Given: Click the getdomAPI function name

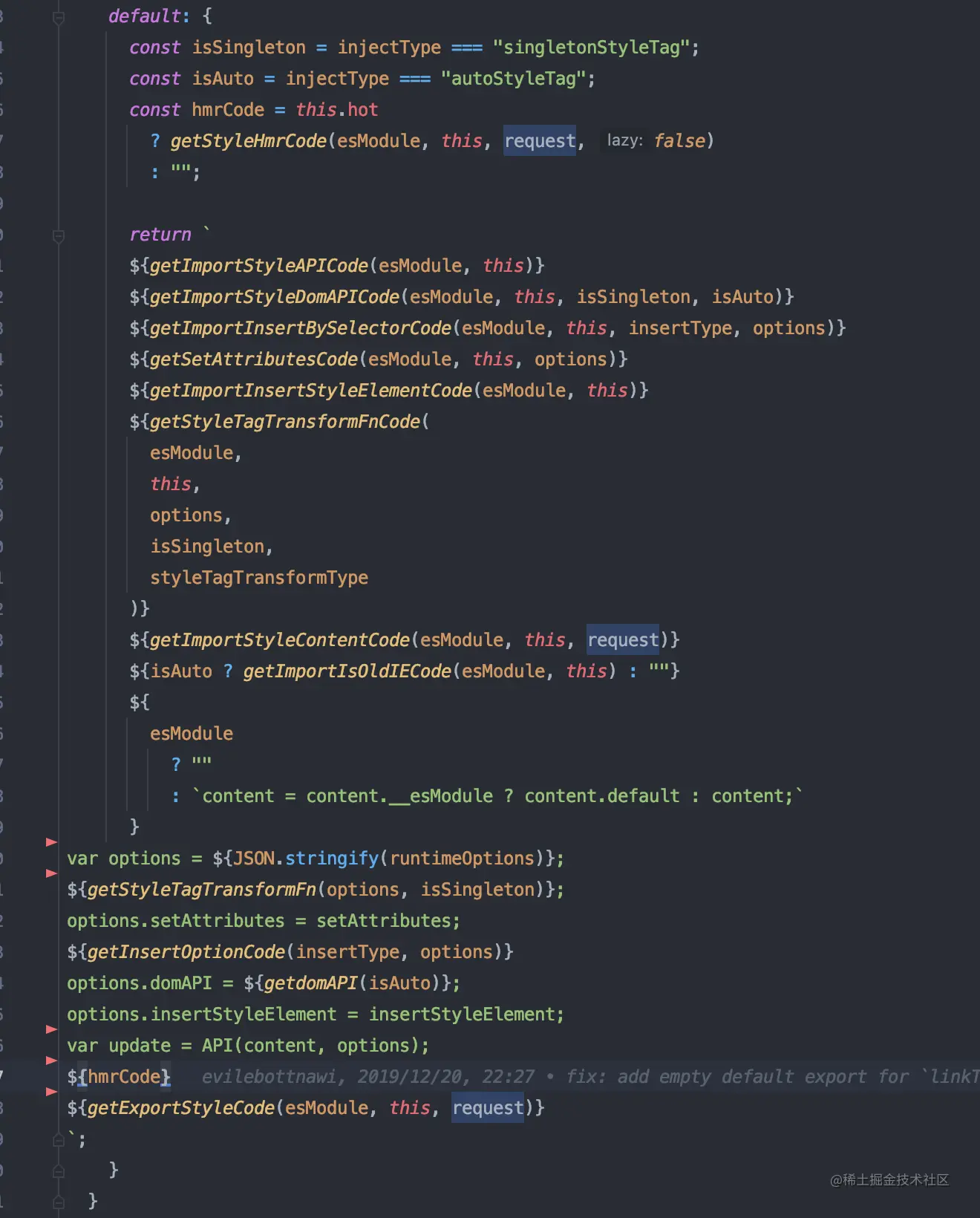Looking at the screenshot, I should click(x=311, y=983).
